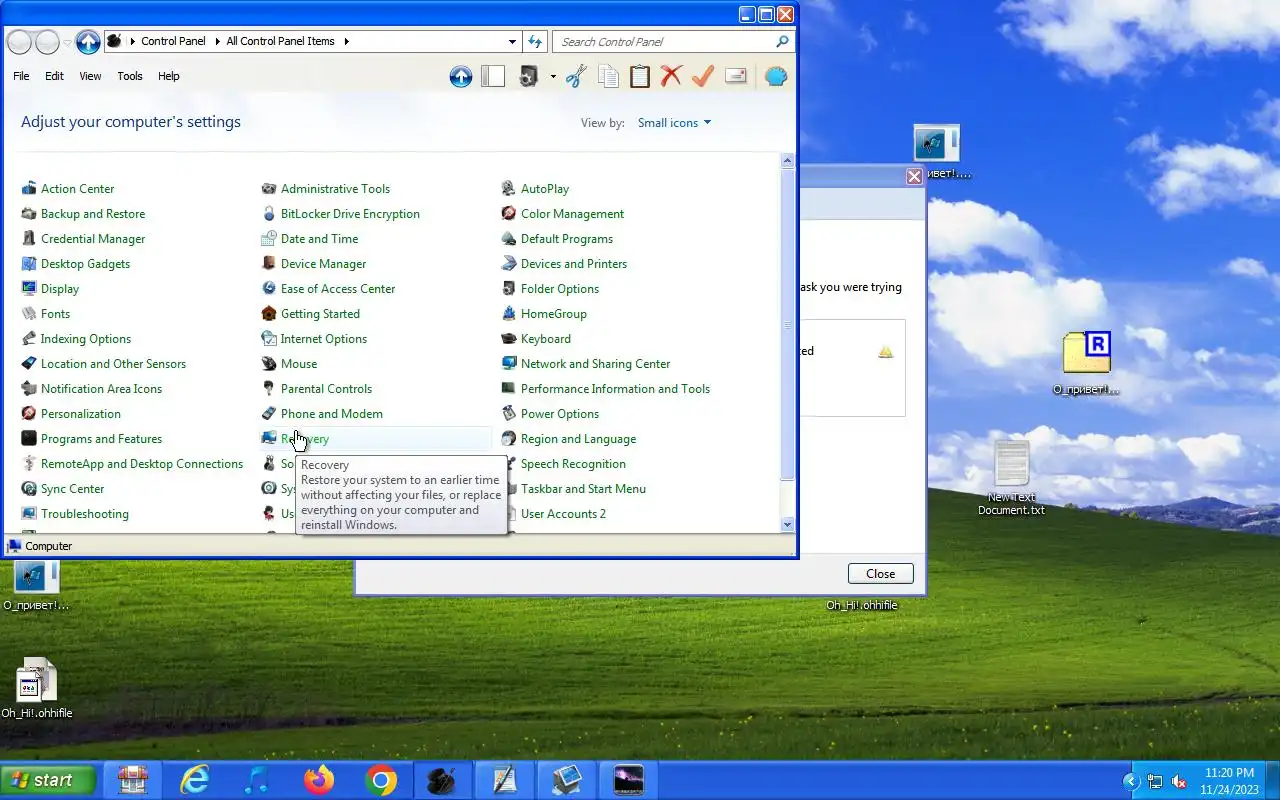1280x800 pixels.
Task: Click the vertical scrollbar down arrow
Action: pos(787,525)
